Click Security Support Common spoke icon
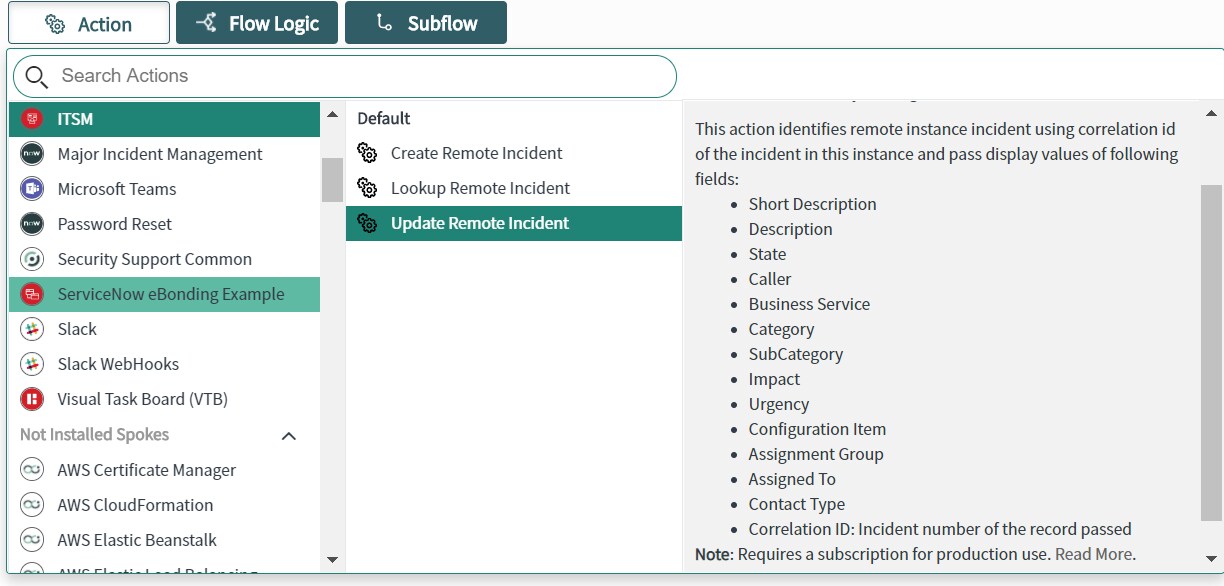This screenshot has height=586, width=1224. point(32,259)
